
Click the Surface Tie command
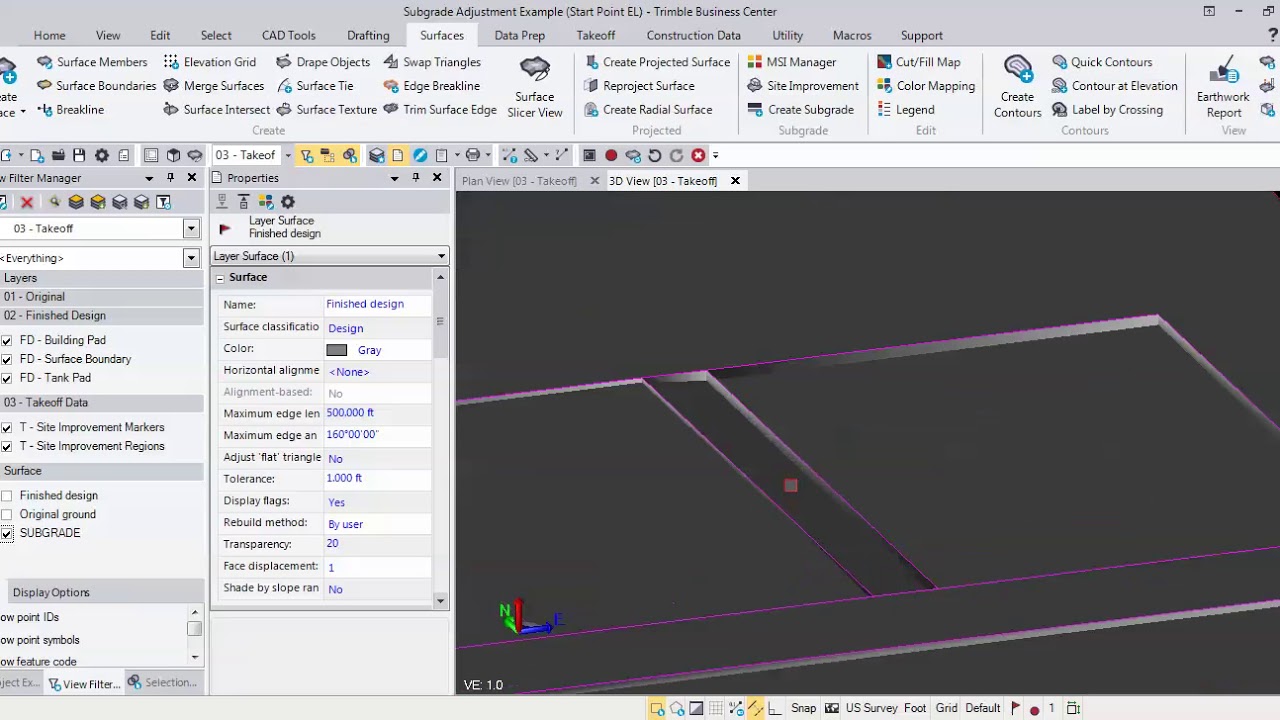(314, 86)
